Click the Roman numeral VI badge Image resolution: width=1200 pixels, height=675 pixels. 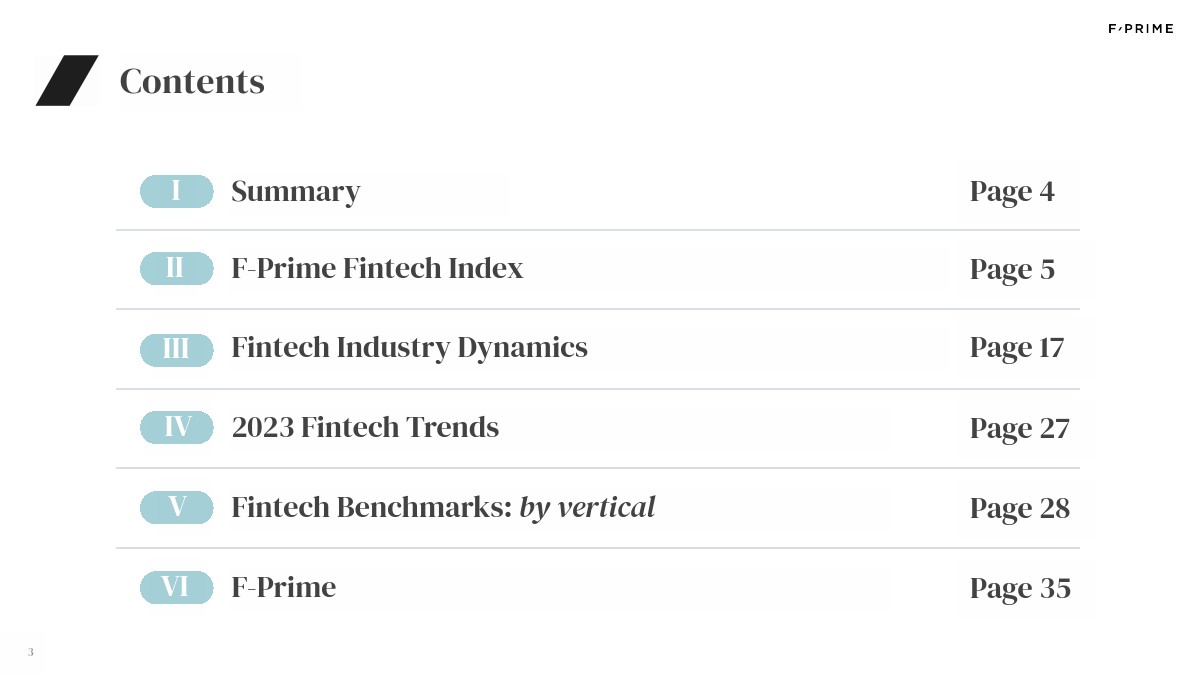[177, 587]
